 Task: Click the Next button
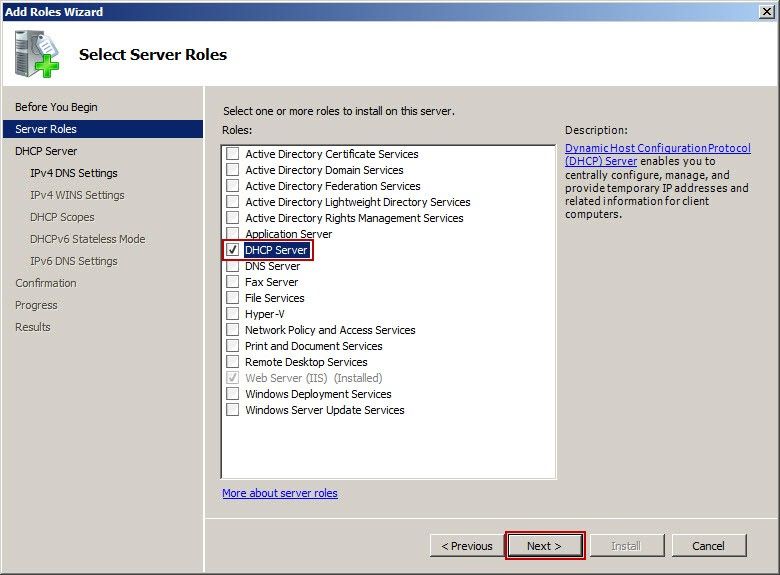(544, 546)
